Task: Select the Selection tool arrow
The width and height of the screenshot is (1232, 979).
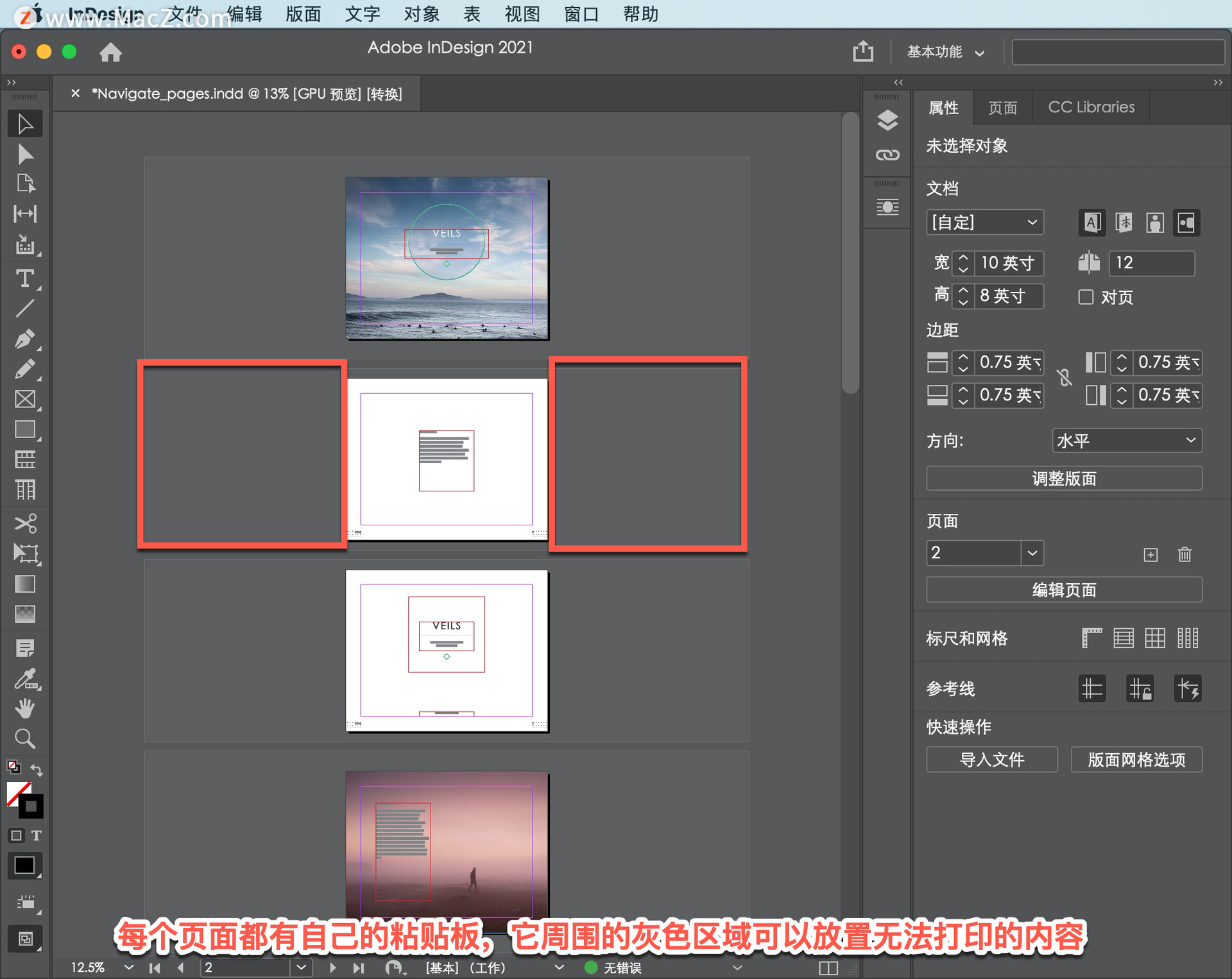Action: (x=25, y=124)
